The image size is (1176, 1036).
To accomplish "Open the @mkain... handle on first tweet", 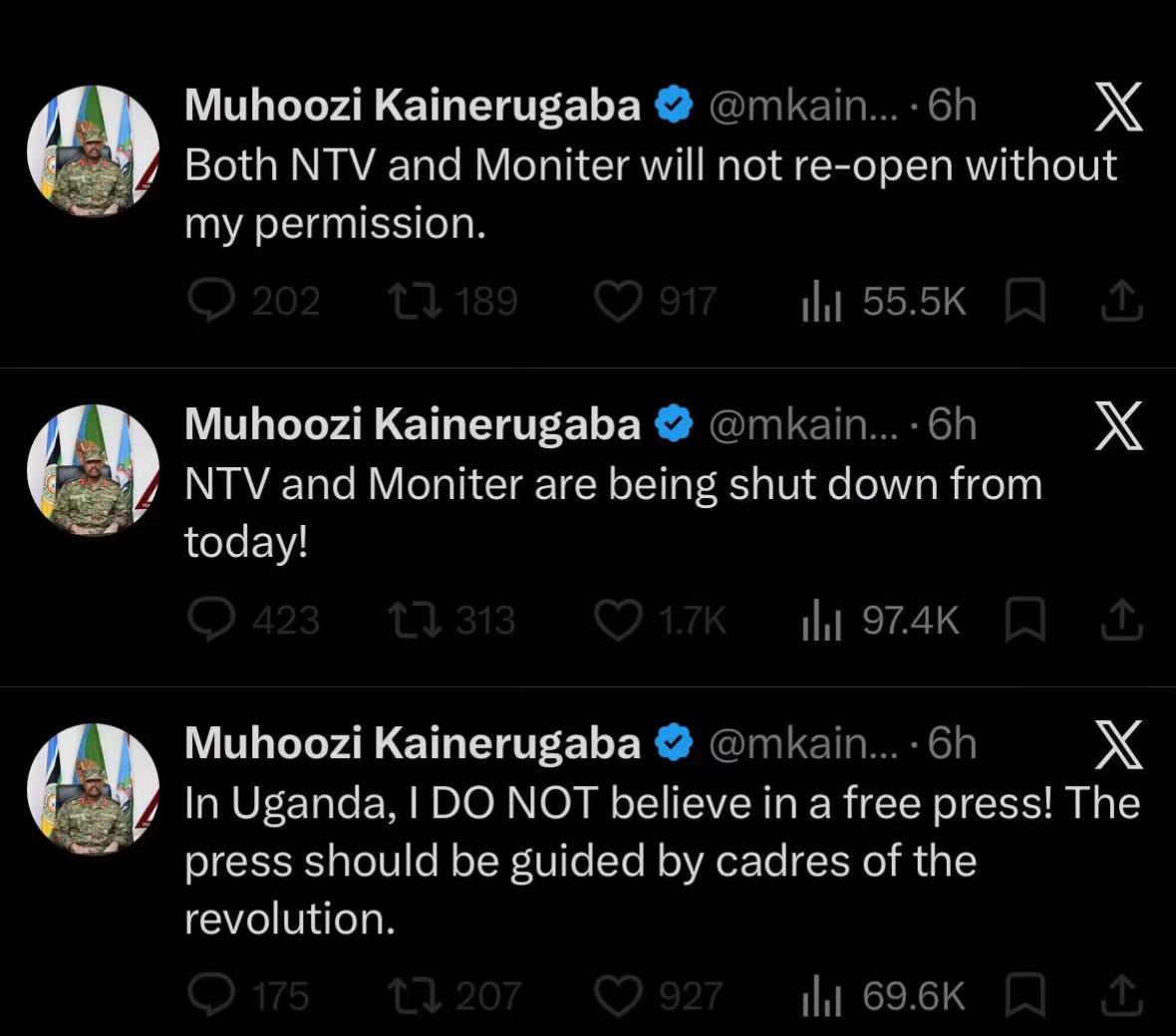I will (802, 106).
